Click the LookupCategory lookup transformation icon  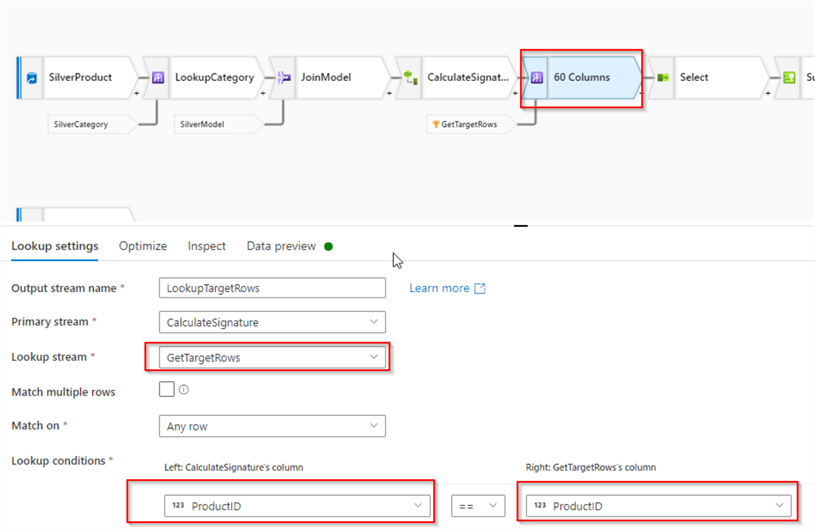coord(158,77)
